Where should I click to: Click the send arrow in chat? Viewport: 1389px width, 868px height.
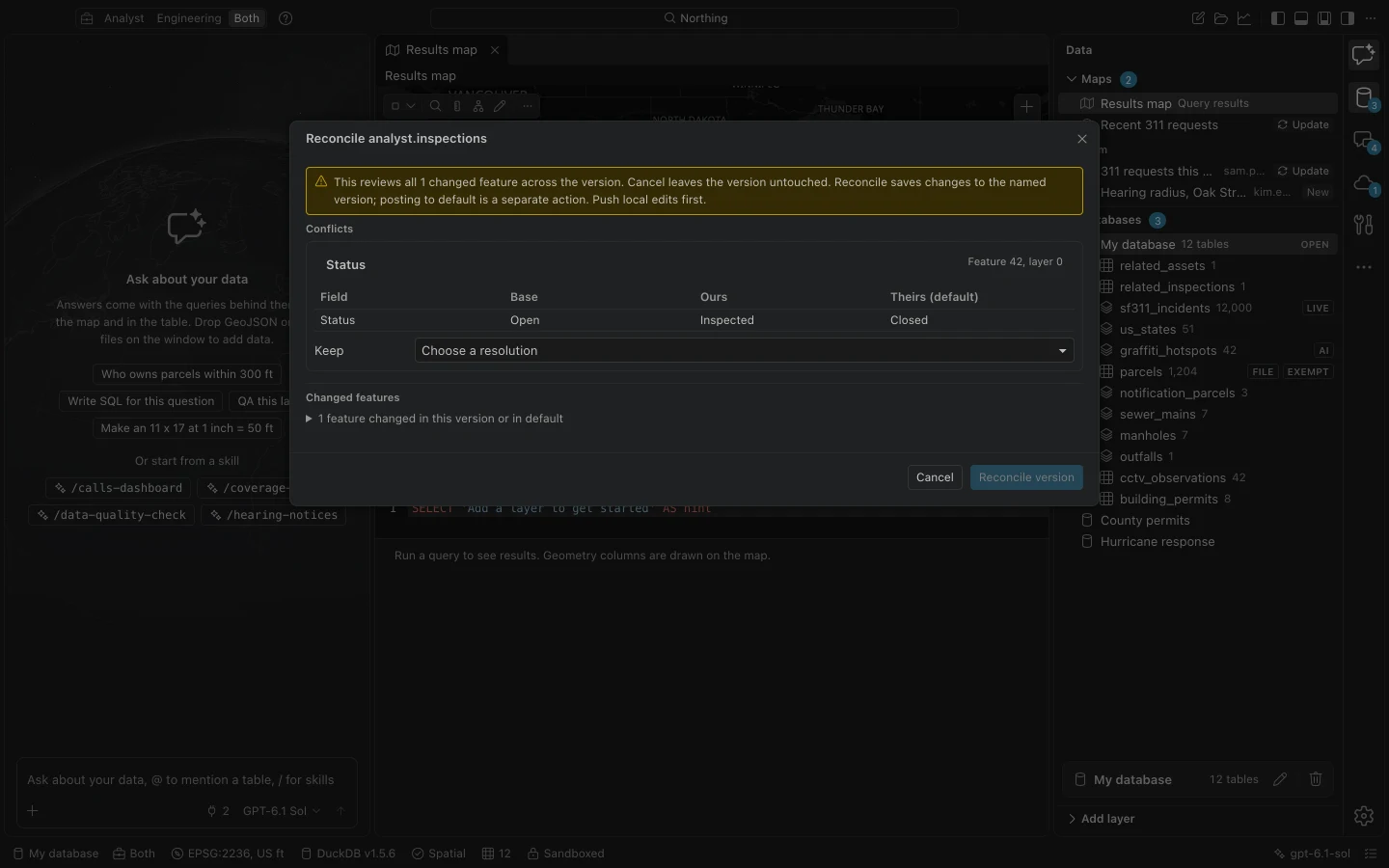(x=340, y=811)
